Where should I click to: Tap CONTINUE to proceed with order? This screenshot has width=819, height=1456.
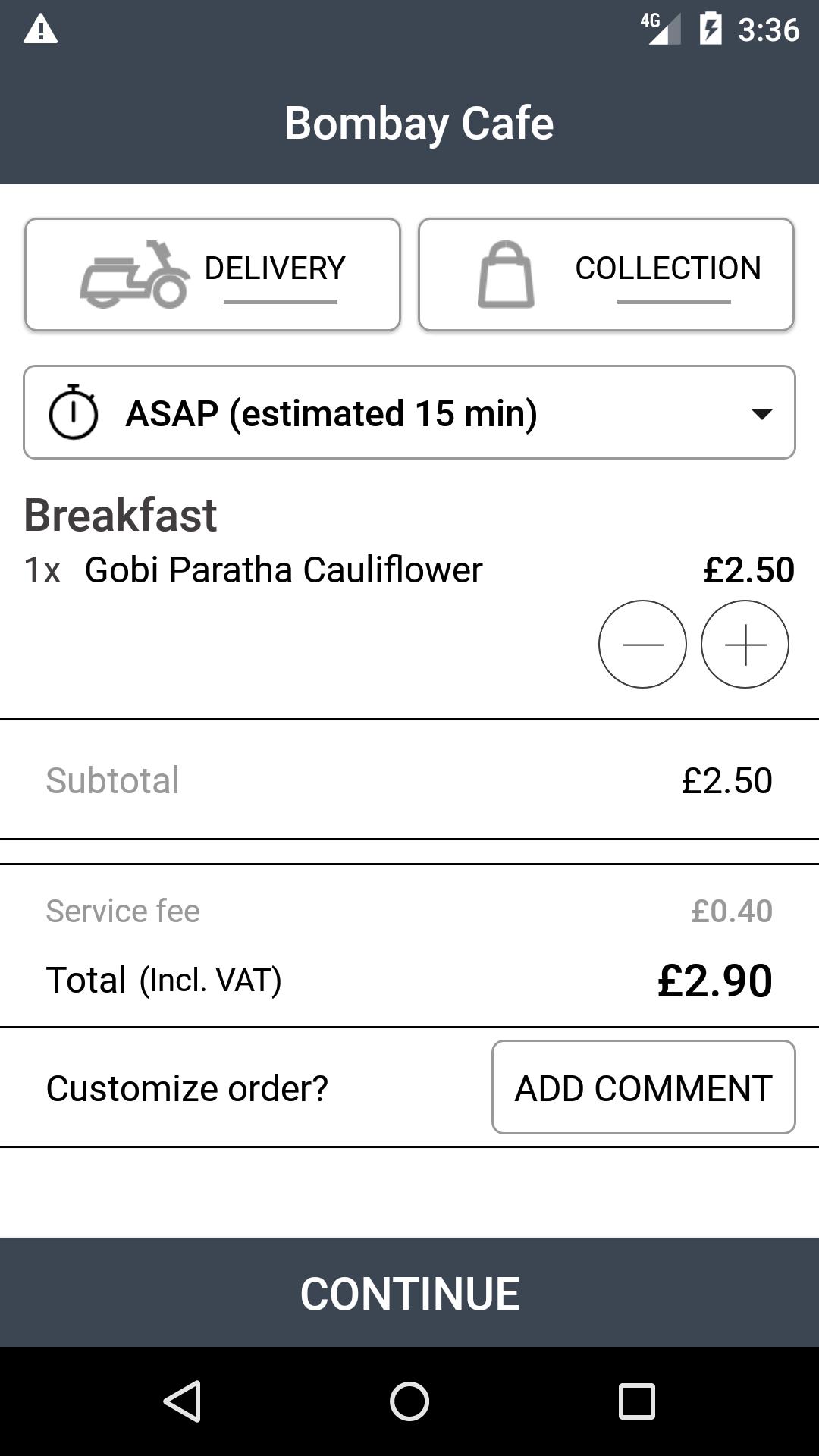[x=409, y=1292]
